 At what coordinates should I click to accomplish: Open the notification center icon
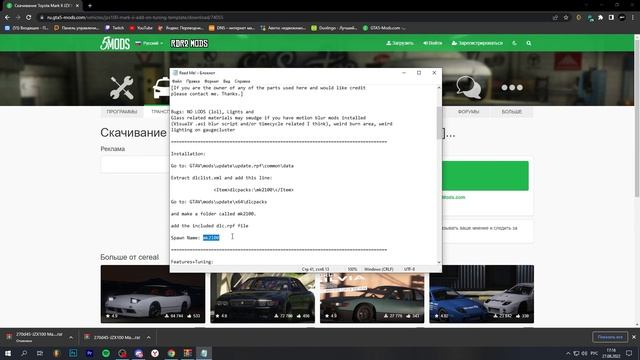(629, 353)
